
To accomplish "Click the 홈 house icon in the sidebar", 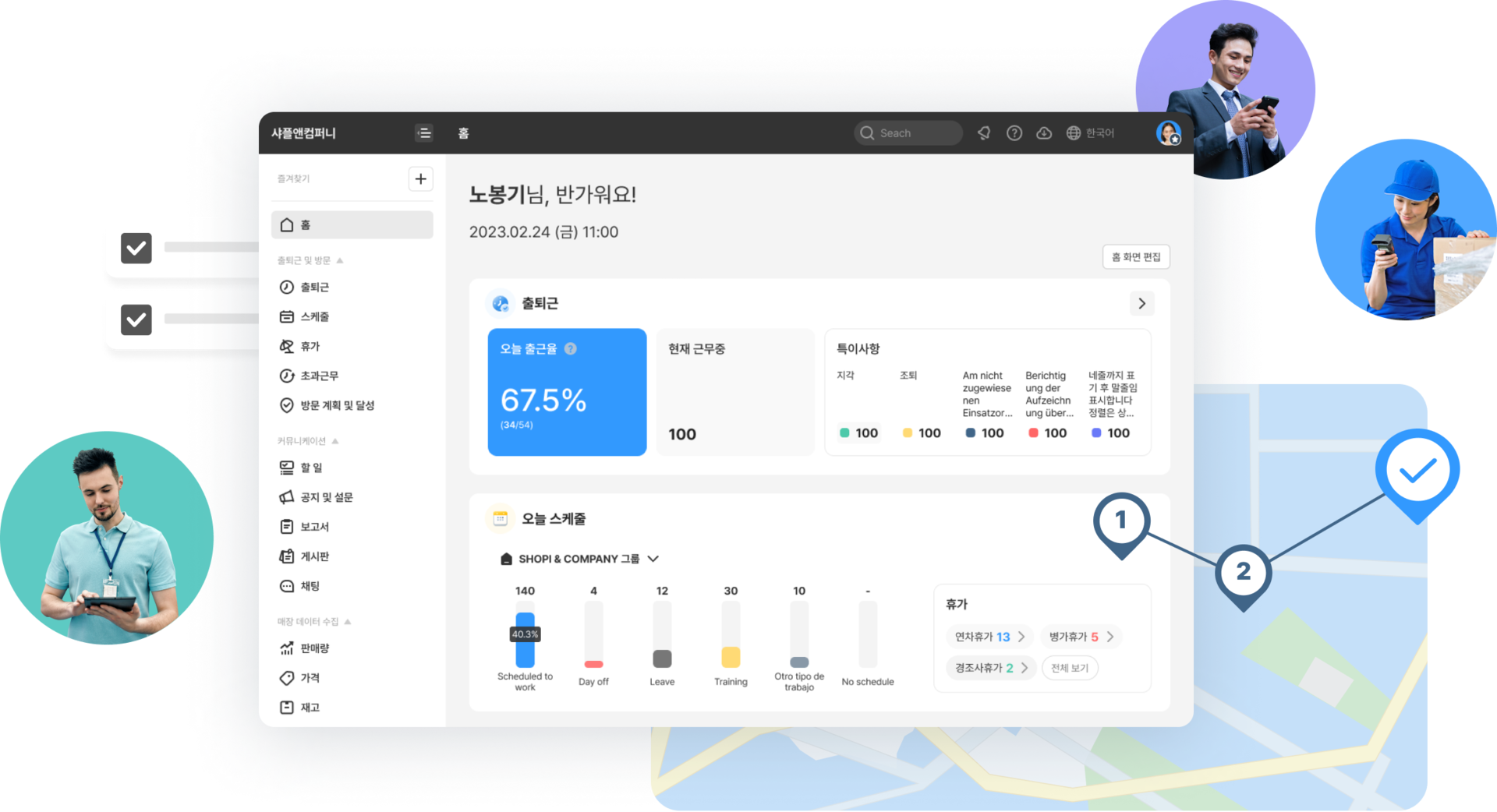I will click(287, 224).
